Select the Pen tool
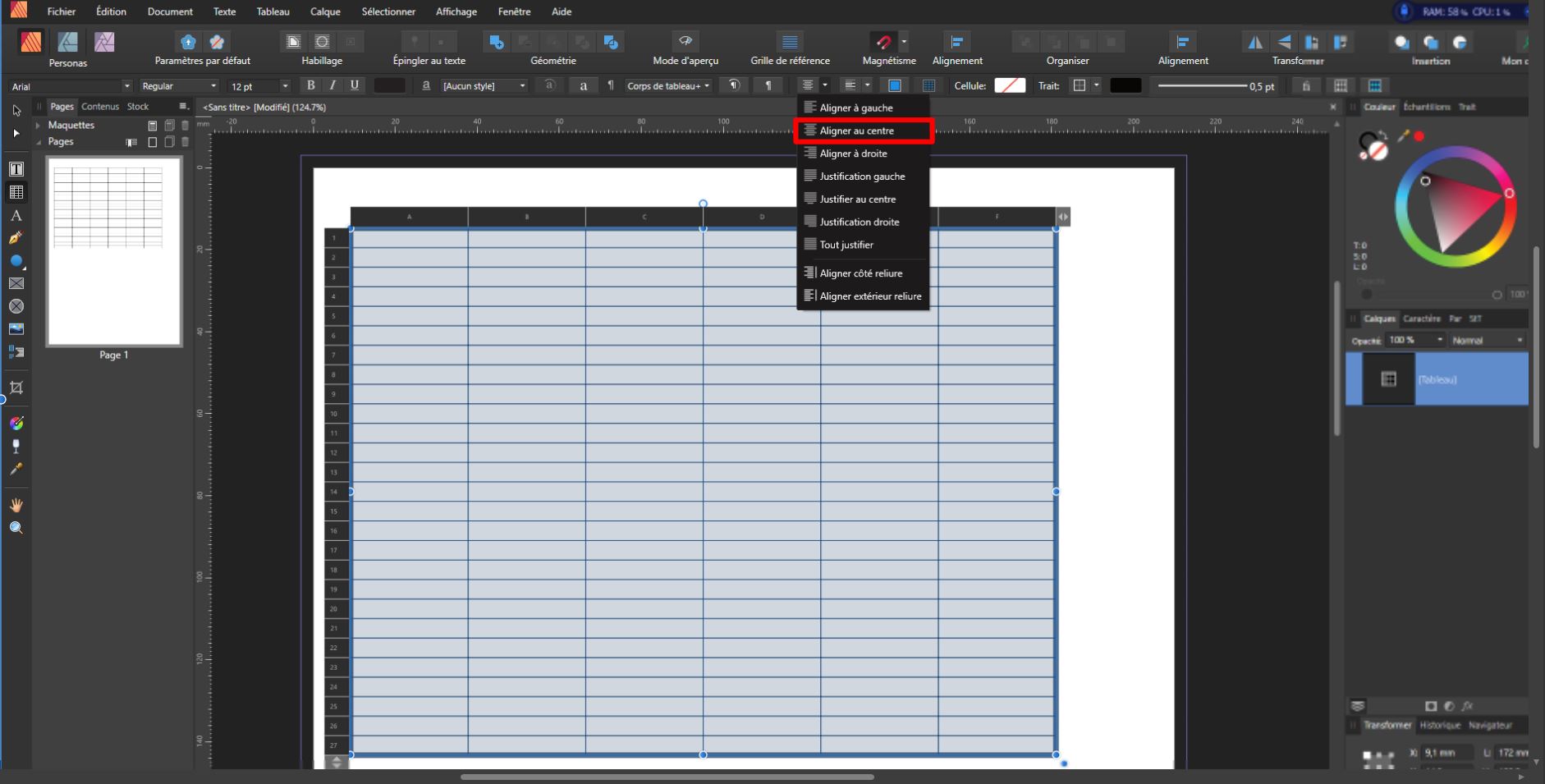 click(x=16, y=238)
